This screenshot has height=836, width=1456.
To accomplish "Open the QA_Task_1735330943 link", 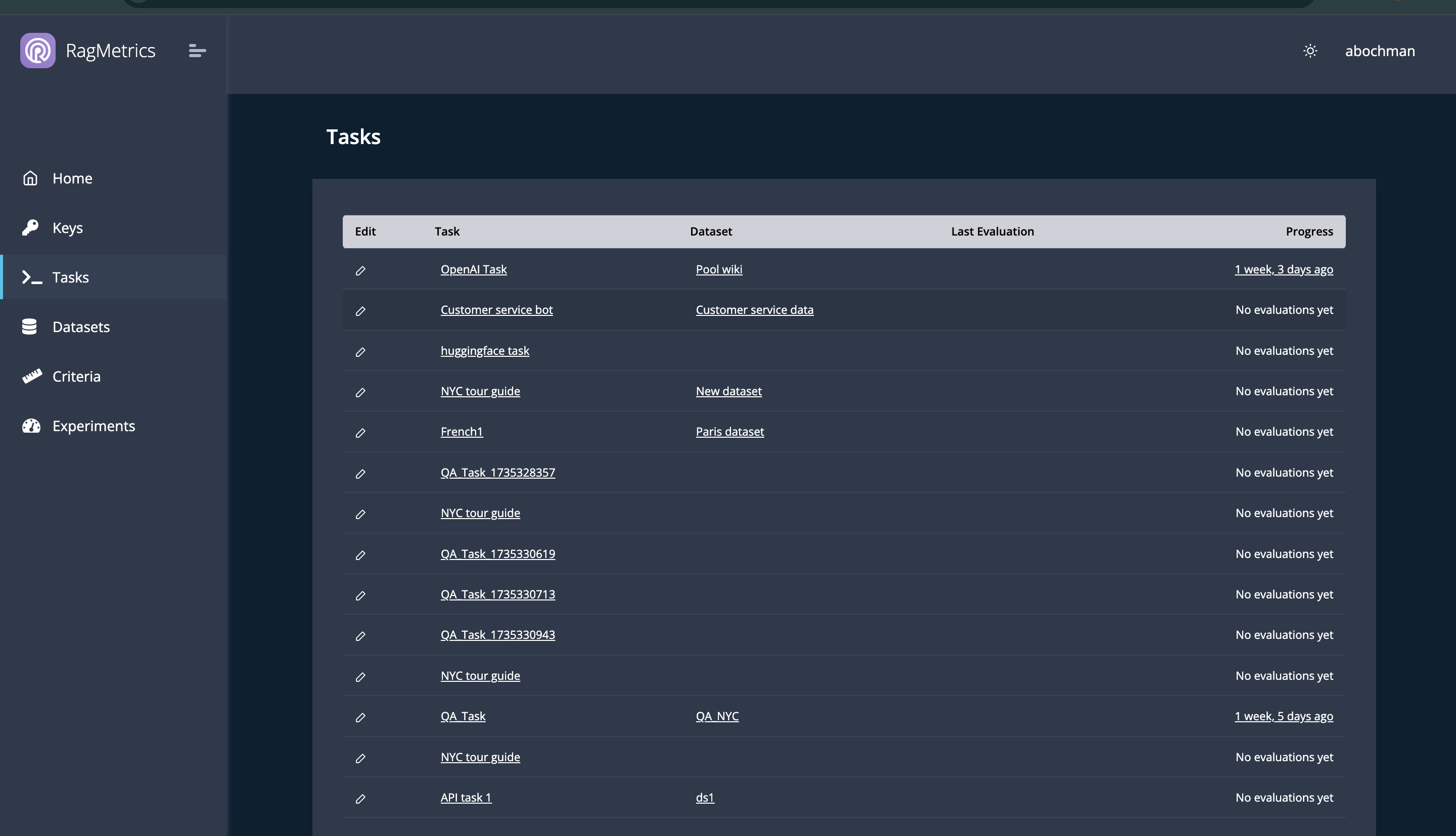I will pyautogui.click(x=498, y=635).
